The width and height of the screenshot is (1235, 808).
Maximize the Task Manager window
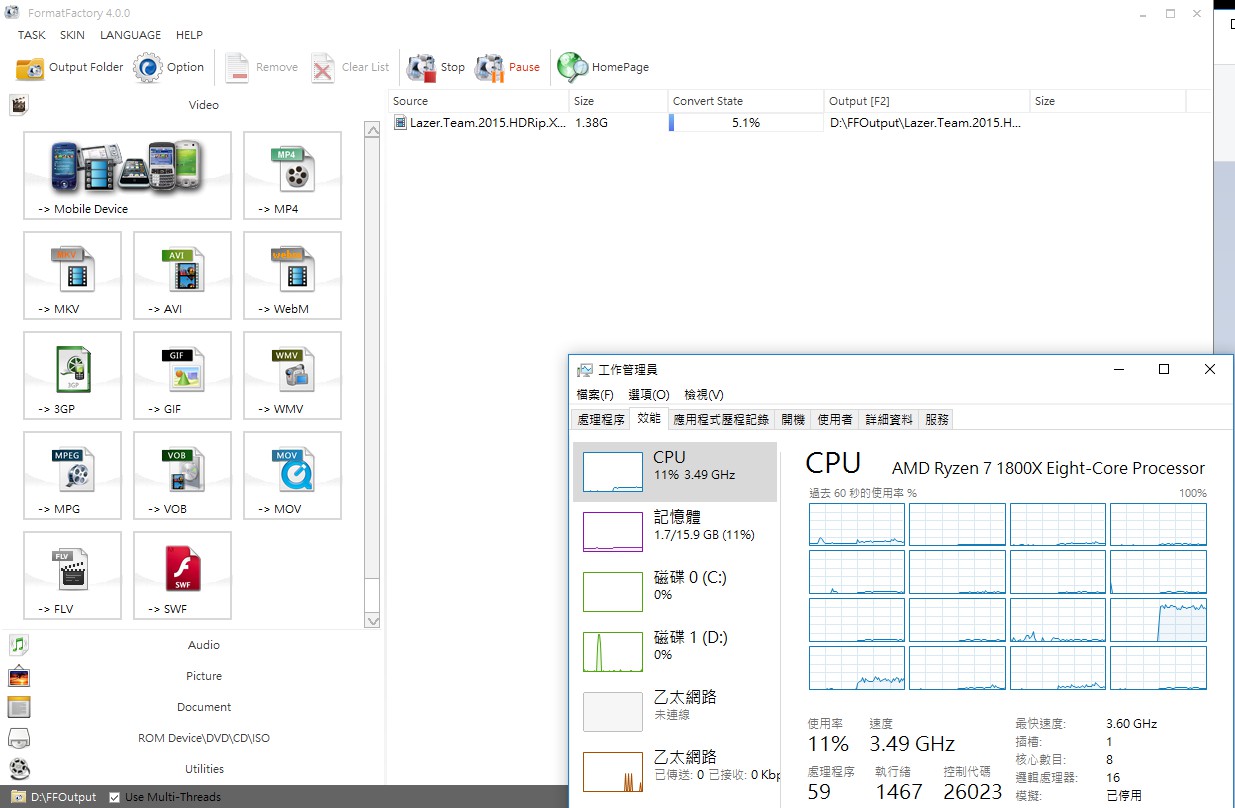click(x=1164, y=369)
